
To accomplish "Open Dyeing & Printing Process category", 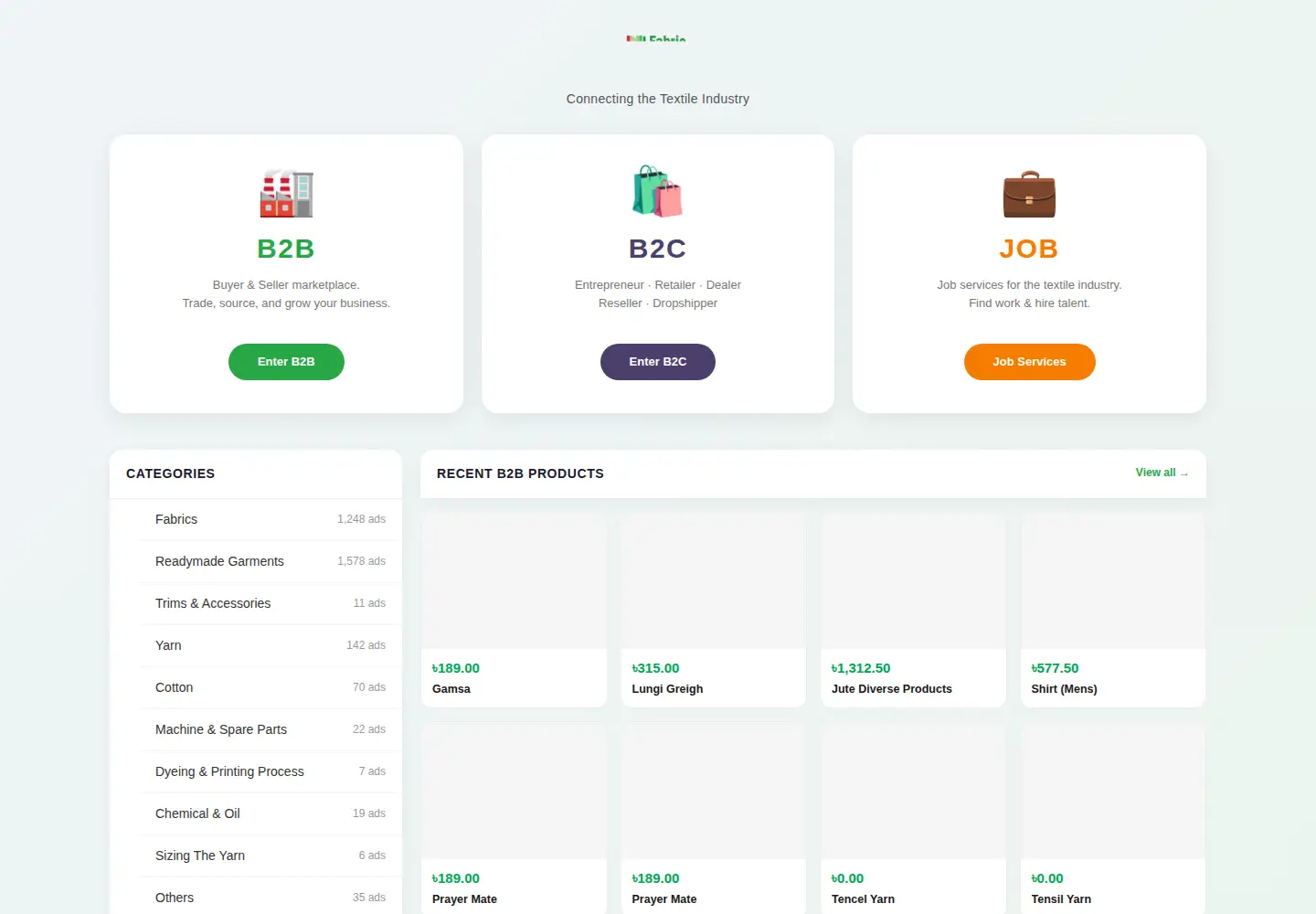I will click(x=271, y=771).
